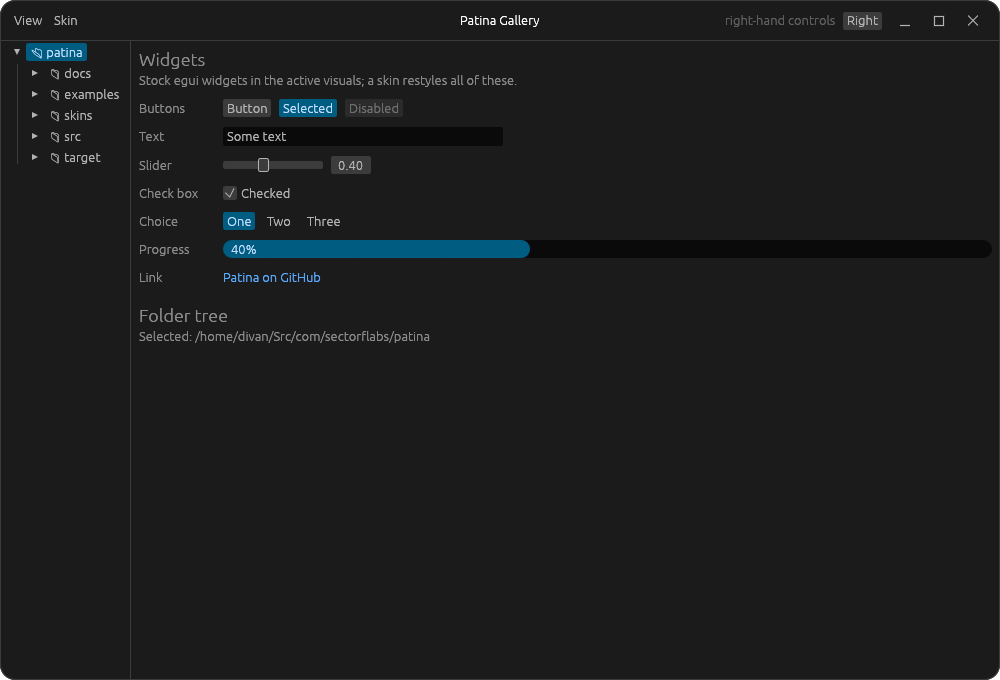Click the src folder icon
Viewport: 1000px width, 680px height.
[55, 137]
